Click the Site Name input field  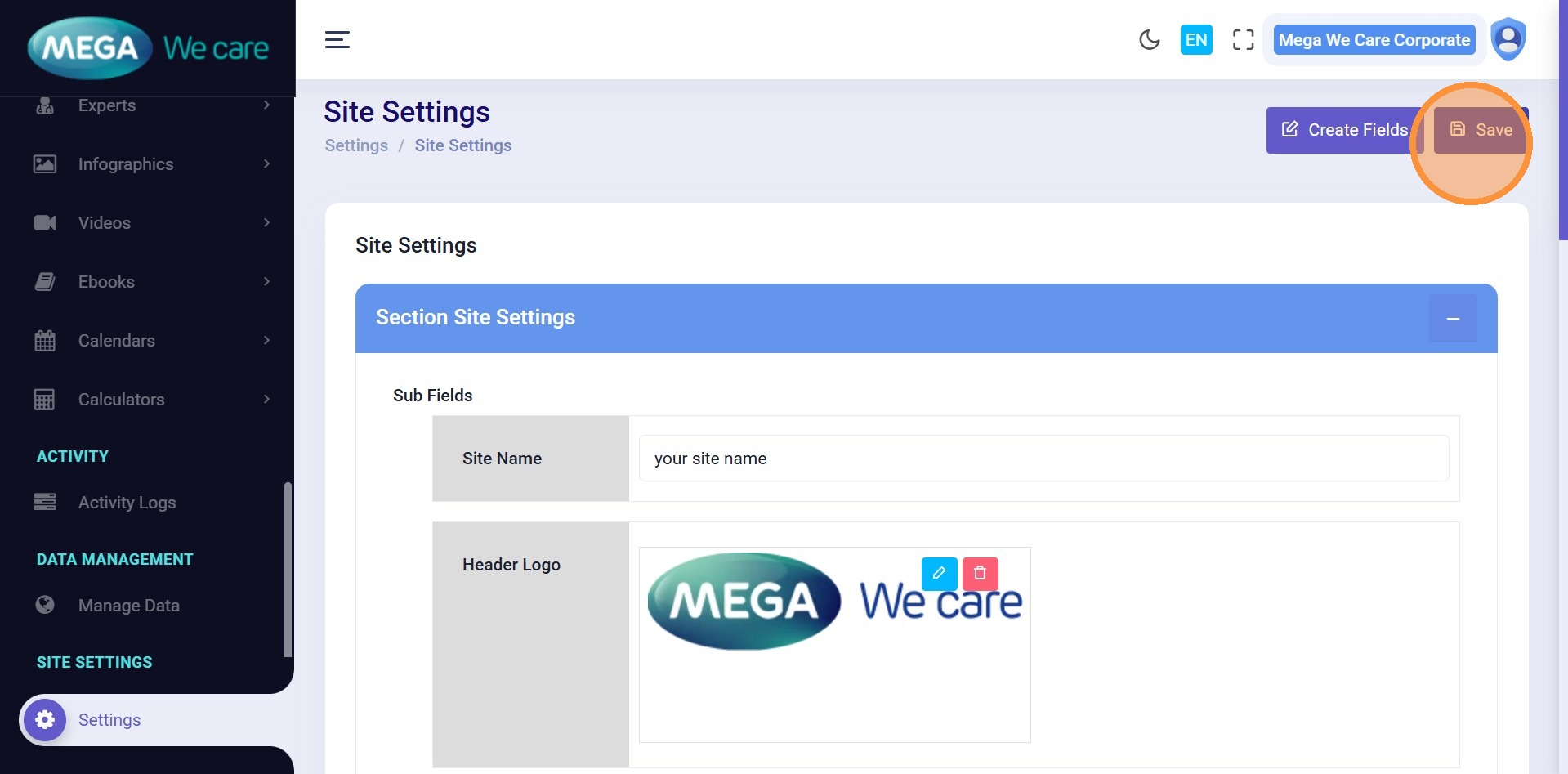pyautogui.click(x=1043, y=459)
